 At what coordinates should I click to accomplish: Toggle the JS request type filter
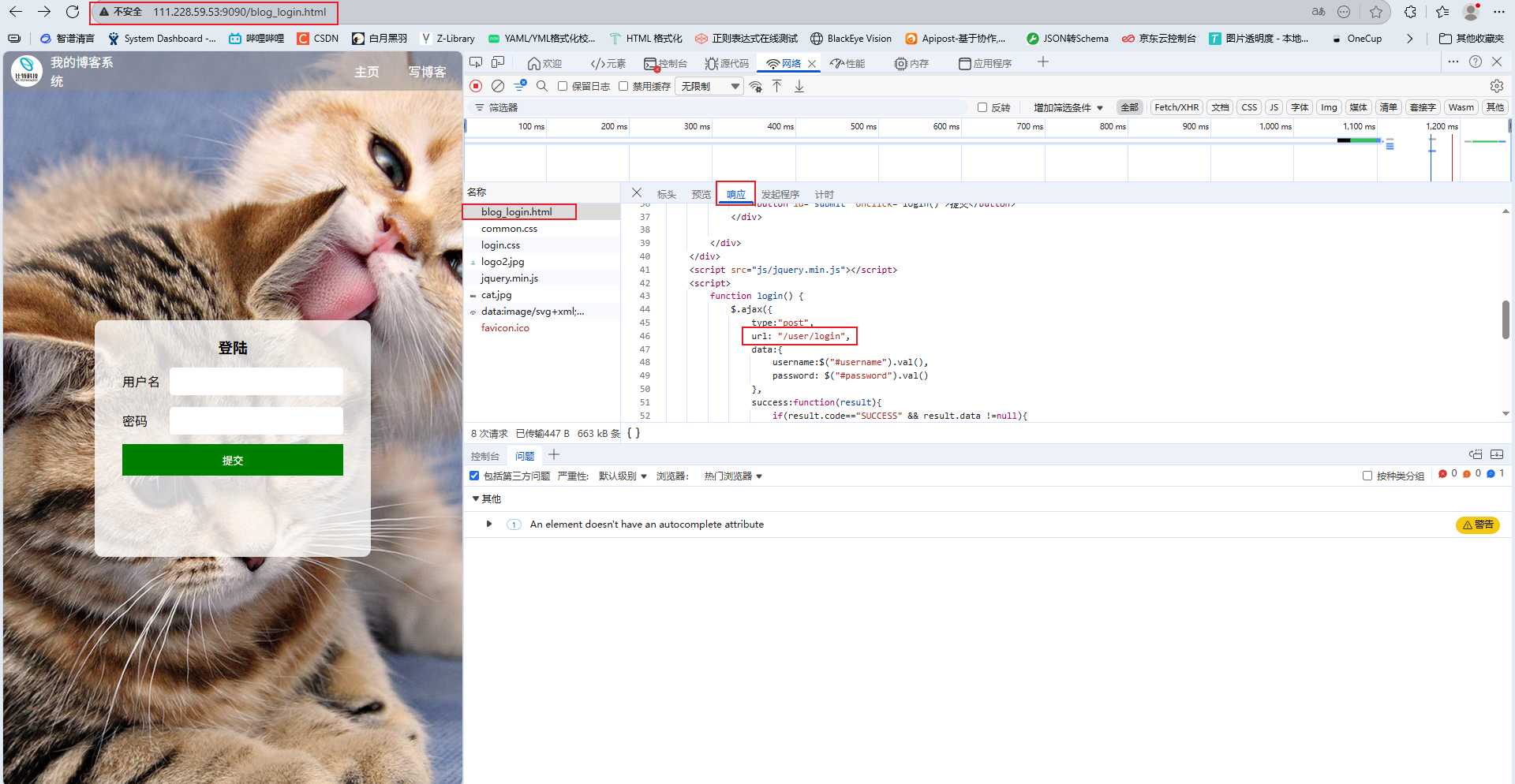pos(1274,107)
